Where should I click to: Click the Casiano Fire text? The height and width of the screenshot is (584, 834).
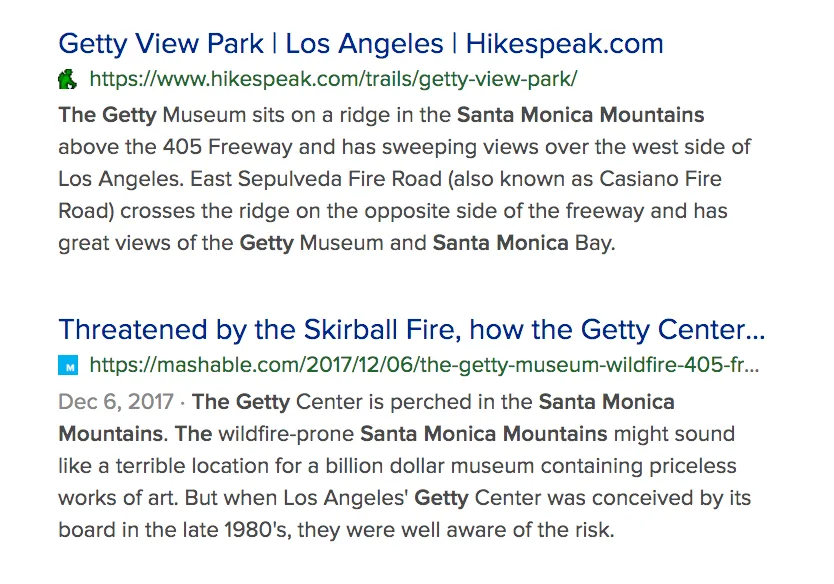(x=660, y=179)
